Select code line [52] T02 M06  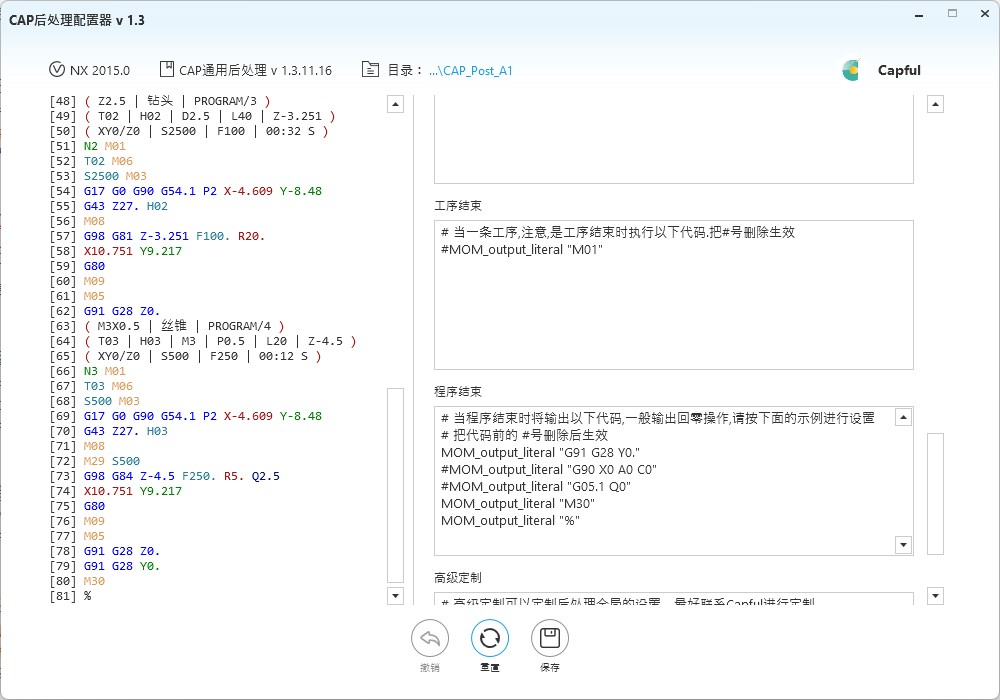[91, 161]
